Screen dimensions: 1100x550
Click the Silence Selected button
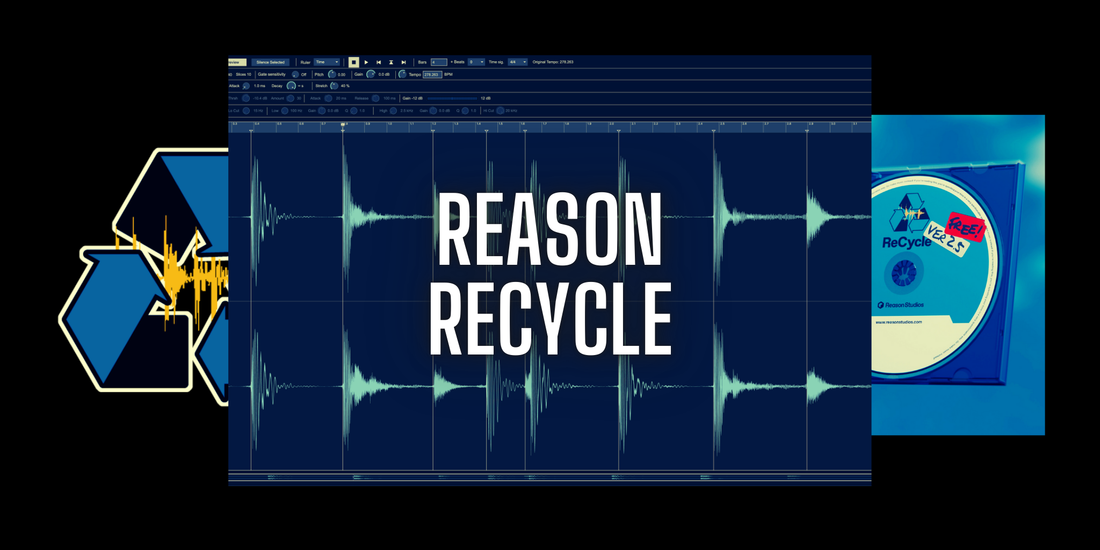click(271, 62)
